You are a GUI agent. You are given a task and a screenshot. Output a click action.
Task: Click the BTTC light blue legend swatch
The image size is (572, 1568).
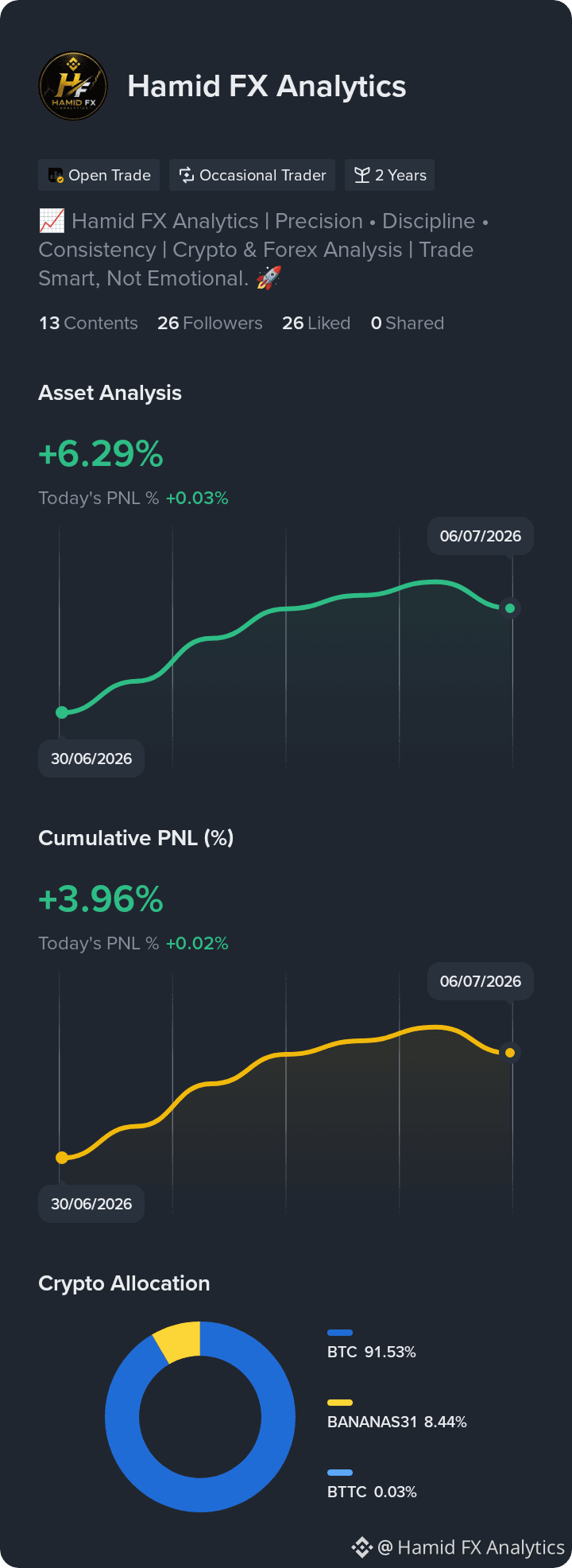[340, 1473]
